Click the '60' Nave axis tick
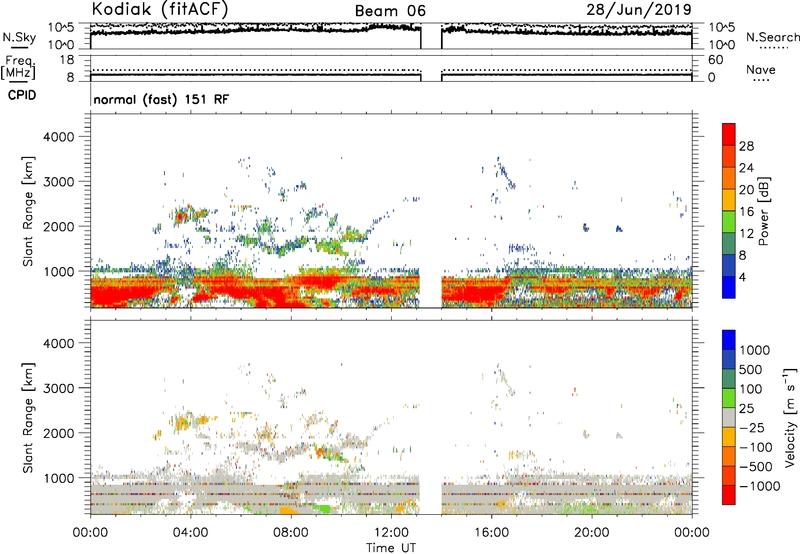Screen dimensions: 800x554 [x=715, y=60]
